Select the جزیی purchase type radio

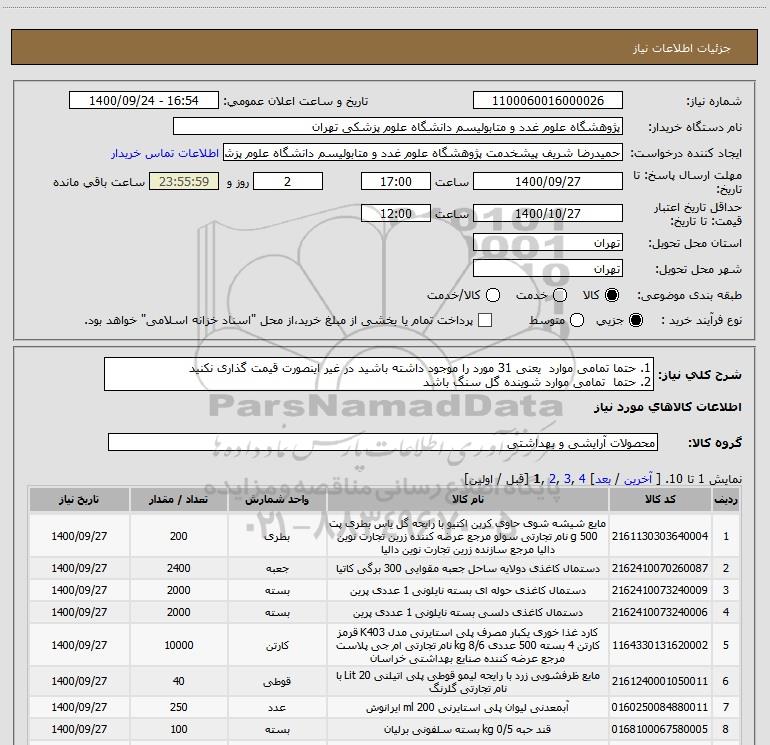(636, 320)
